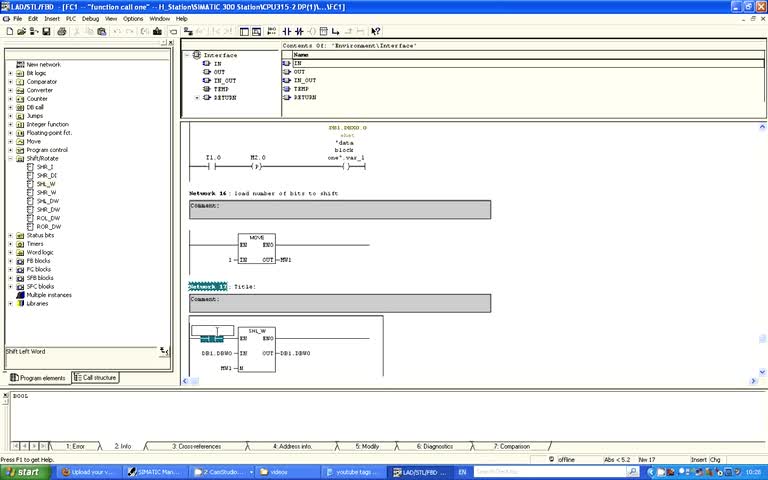This screenshot has height=480, width=768.
Task: Click New network in the elements tree
Action: coord(43,65)
